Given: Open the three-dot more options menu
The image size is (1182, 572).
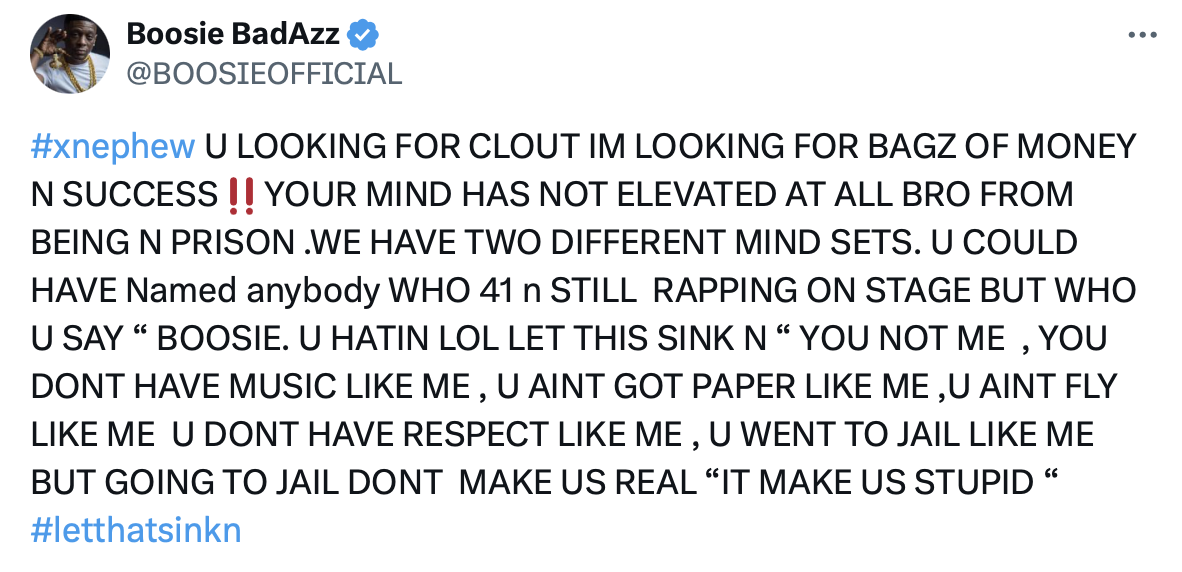Looking at the screenshot, I should [x=1142, y=35].
